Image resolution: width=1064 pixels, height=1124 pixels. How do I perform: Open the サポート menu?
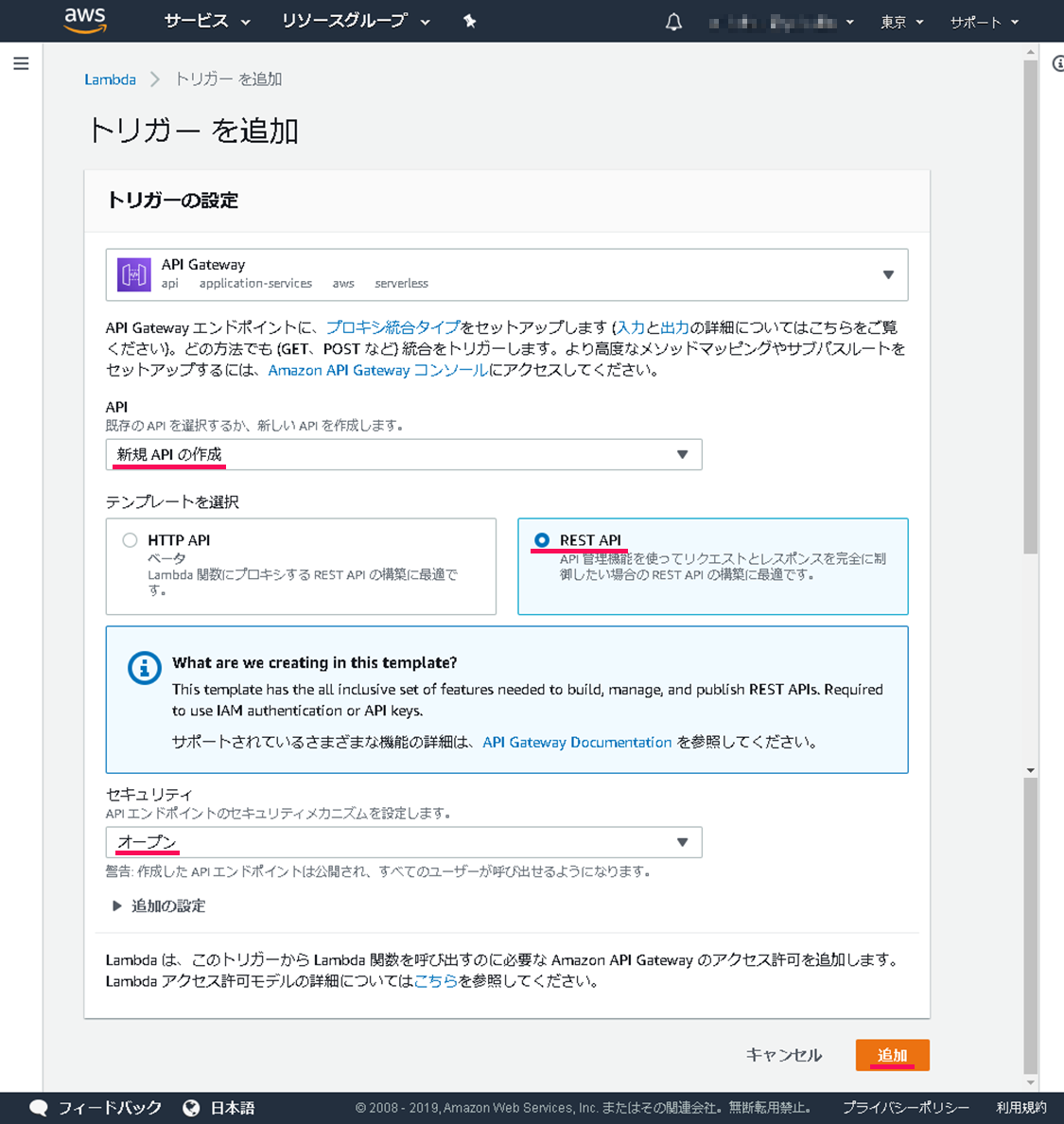coord(984,22)
